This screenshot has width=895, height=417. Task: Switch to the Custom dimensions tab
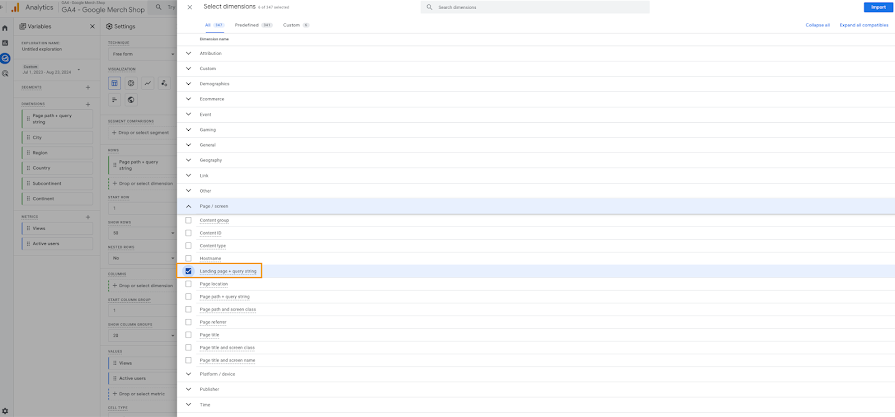(x=296, y=25)
